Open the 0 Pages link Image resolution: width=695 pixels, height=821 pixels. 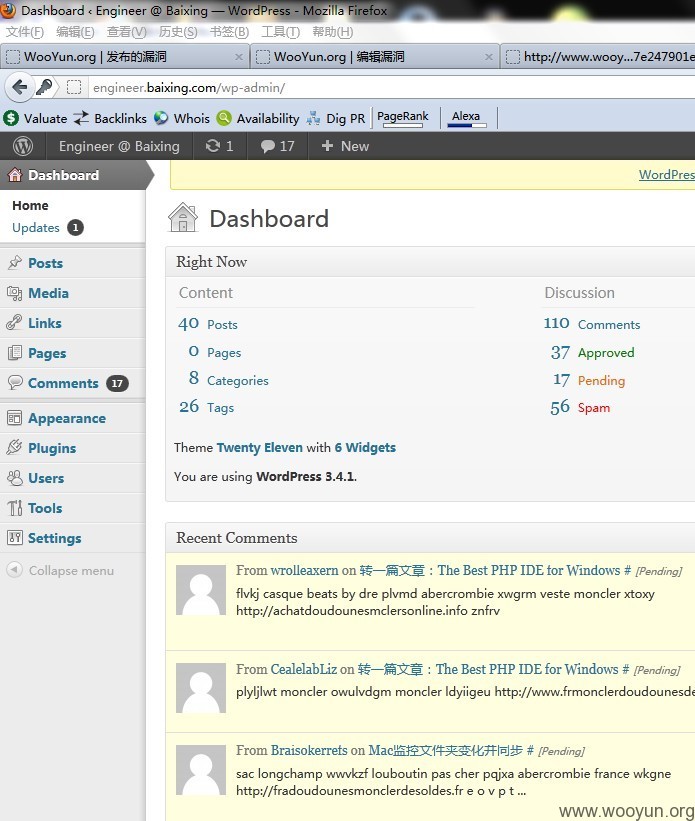(x=215, y=352)
